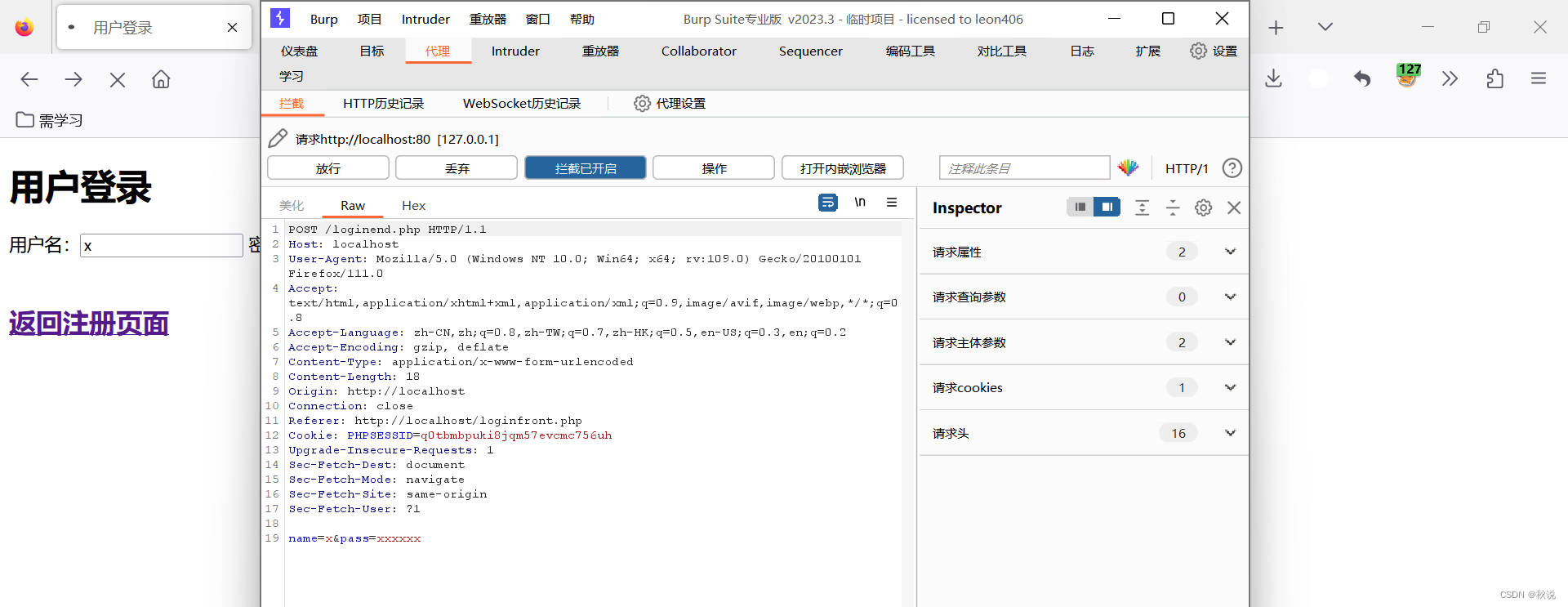Toggle show non-printable characters \n
1568x607 pixels.
[x=860, y=202]
